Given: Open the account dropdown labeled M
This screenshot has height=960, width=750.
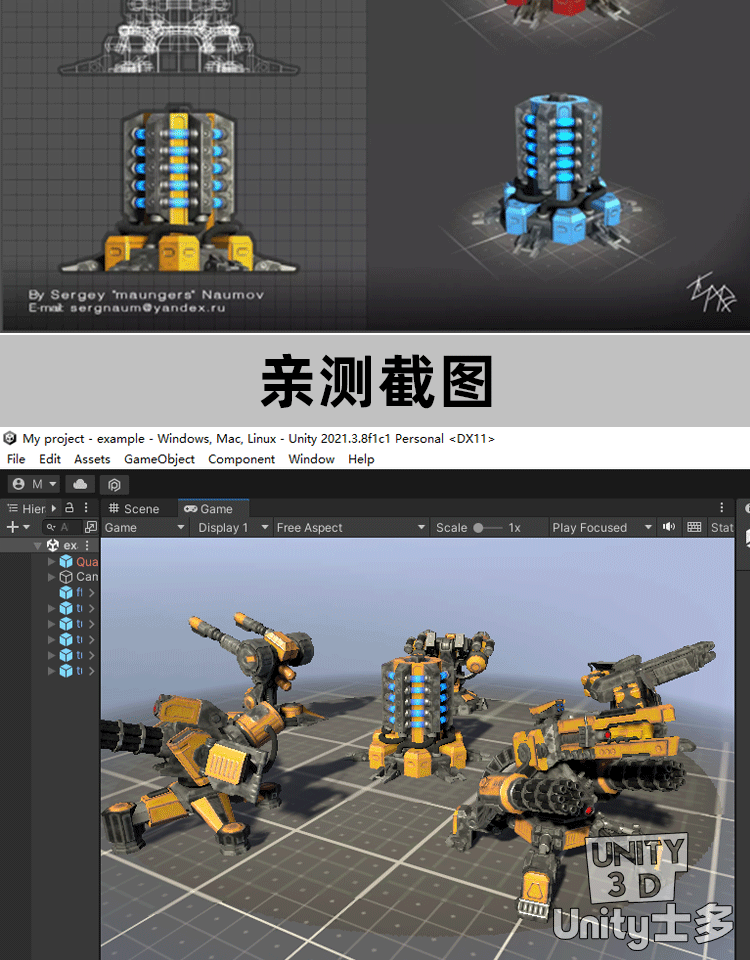Looking at the screenshot, I should click(34, 484).
